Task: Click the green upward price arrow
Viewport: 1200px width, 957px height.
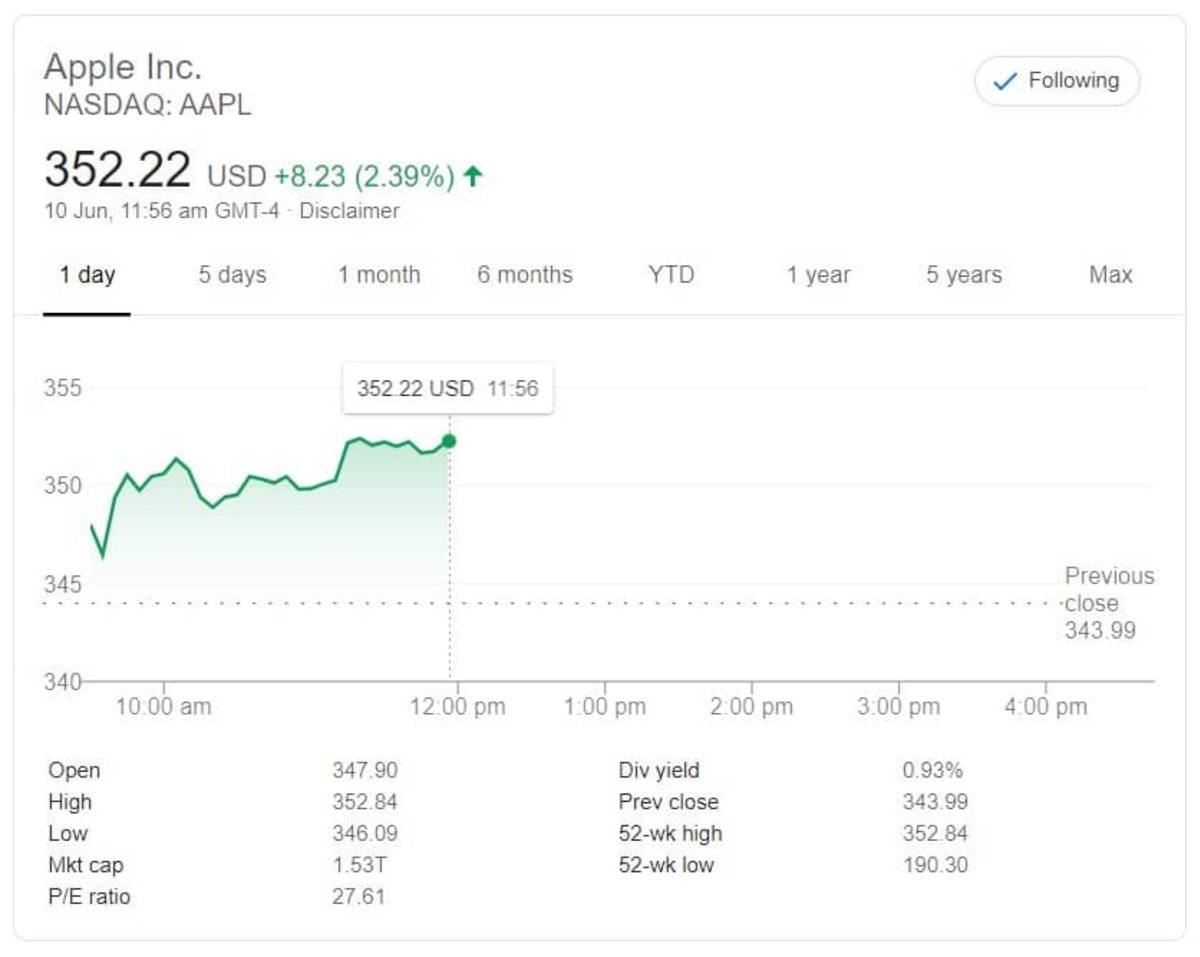Action: pos(471,175)
